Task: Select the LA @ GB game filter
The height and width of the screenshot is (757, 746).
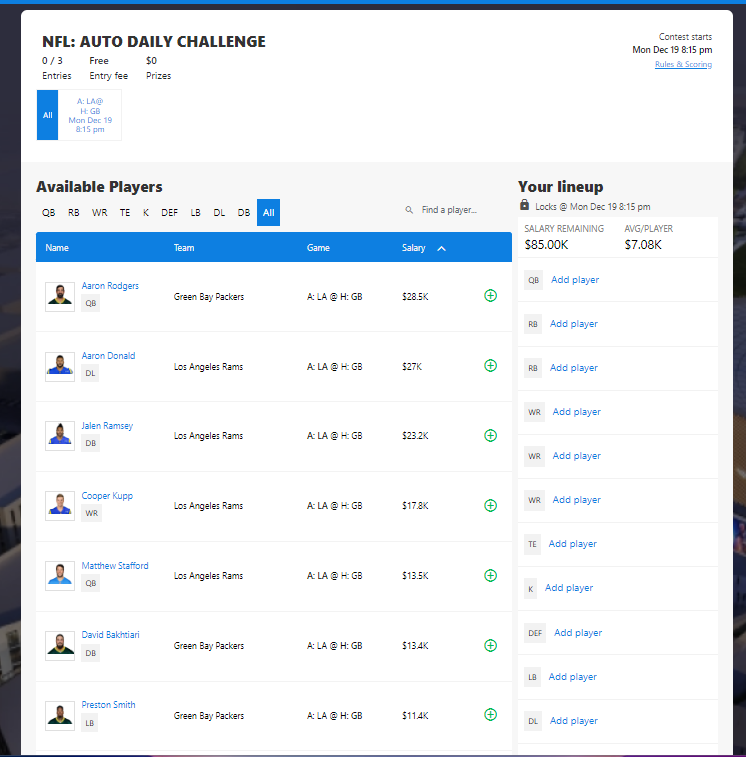Action: (x=90, y=115)
